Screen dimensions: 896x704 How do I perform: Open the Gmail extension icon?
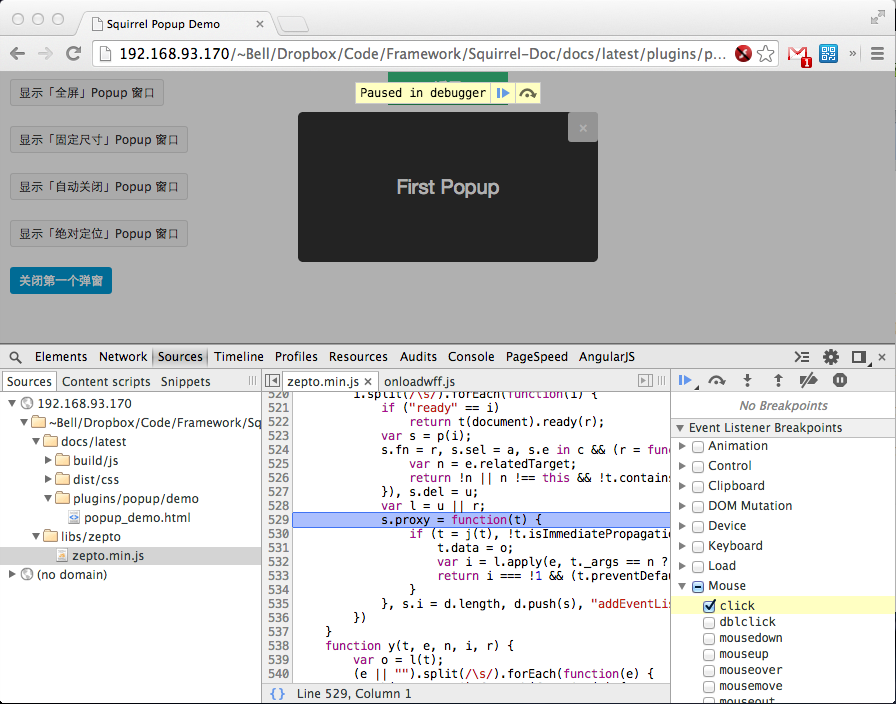(x=799, y=55)
